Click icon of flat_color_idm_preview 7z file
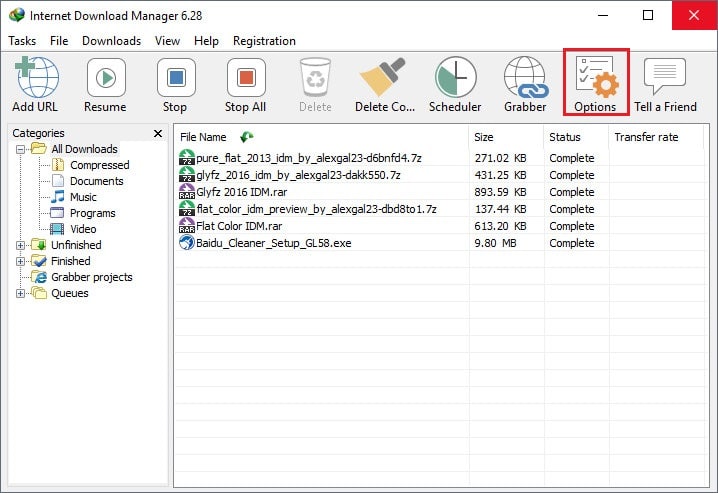718x493 pixels. [186, 209]
